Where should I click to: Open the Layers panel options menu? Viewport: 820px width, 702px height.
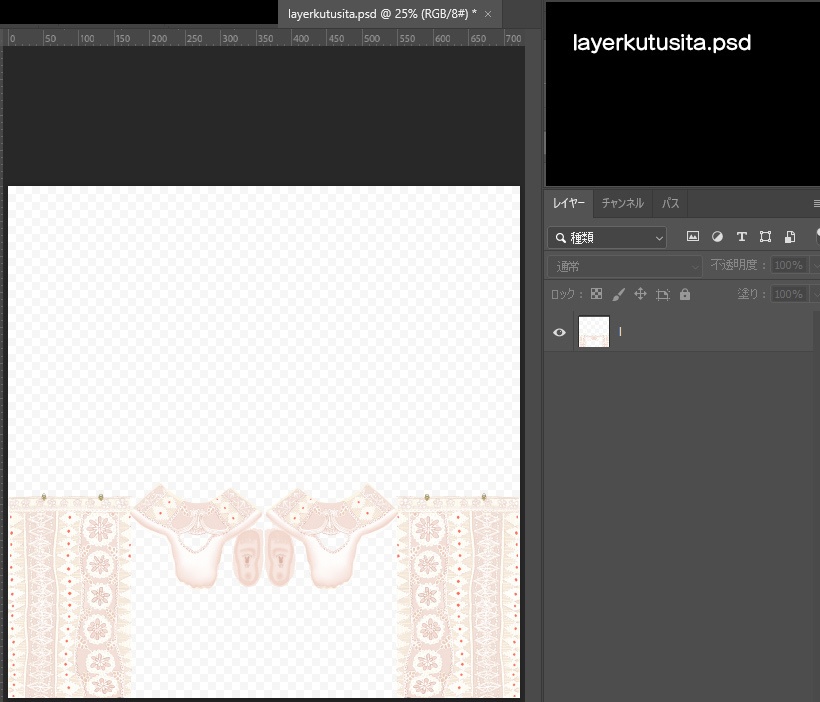[x=816, y=203]
